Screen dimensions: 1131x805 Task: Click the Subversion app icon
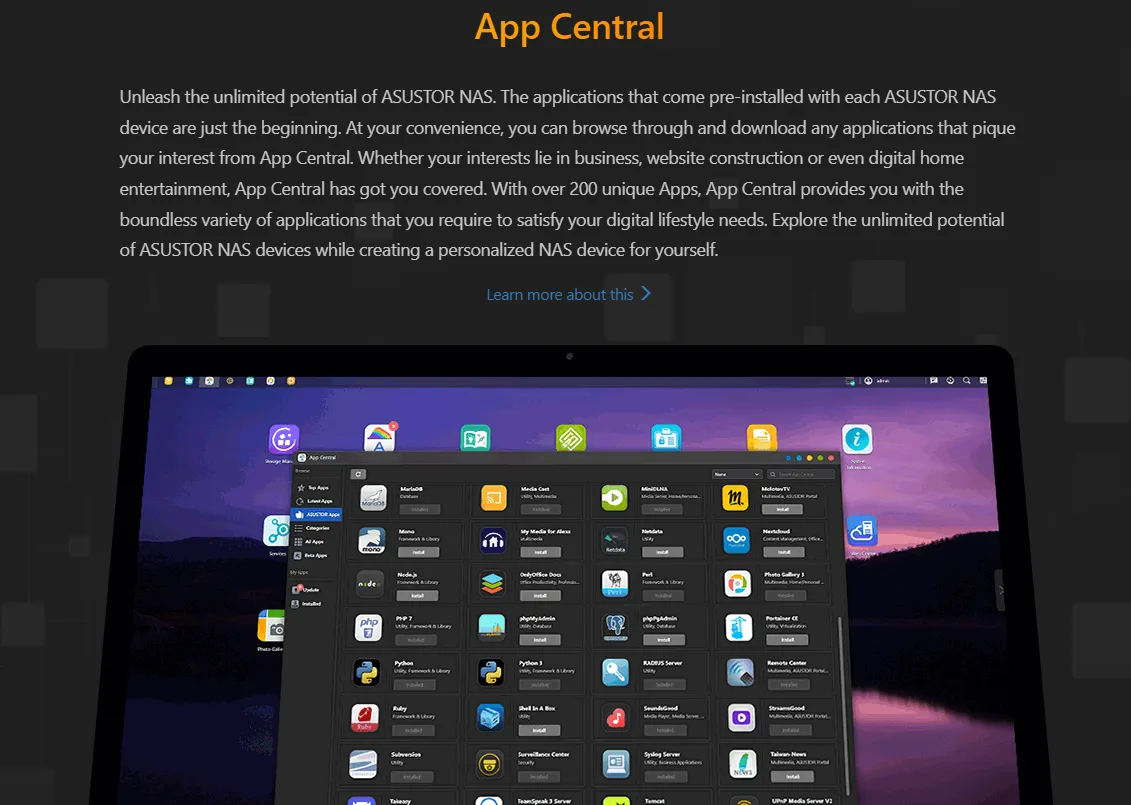click(363, 764)
